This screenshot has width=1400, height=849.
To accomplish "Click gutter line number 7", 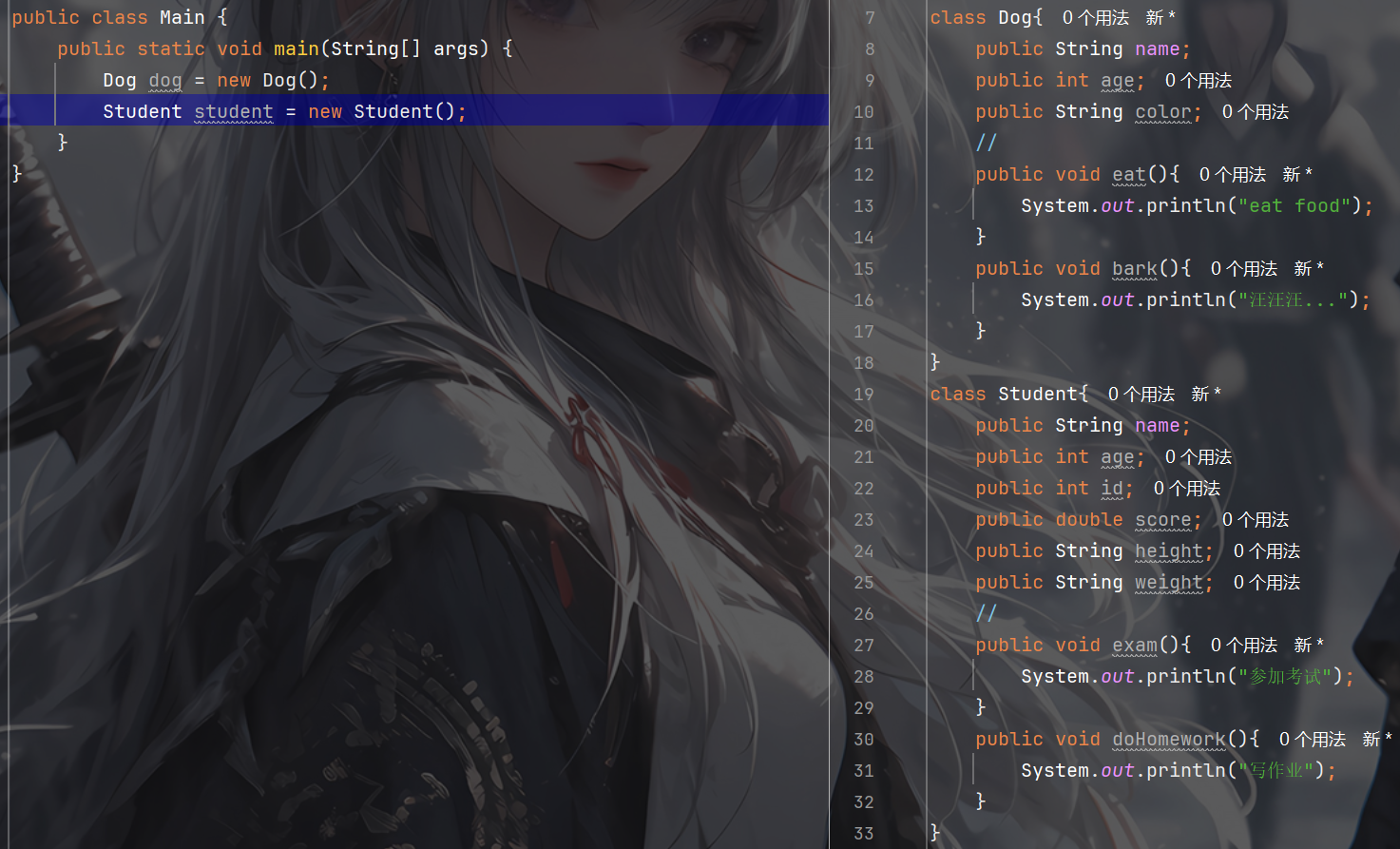I will (869, 17).
